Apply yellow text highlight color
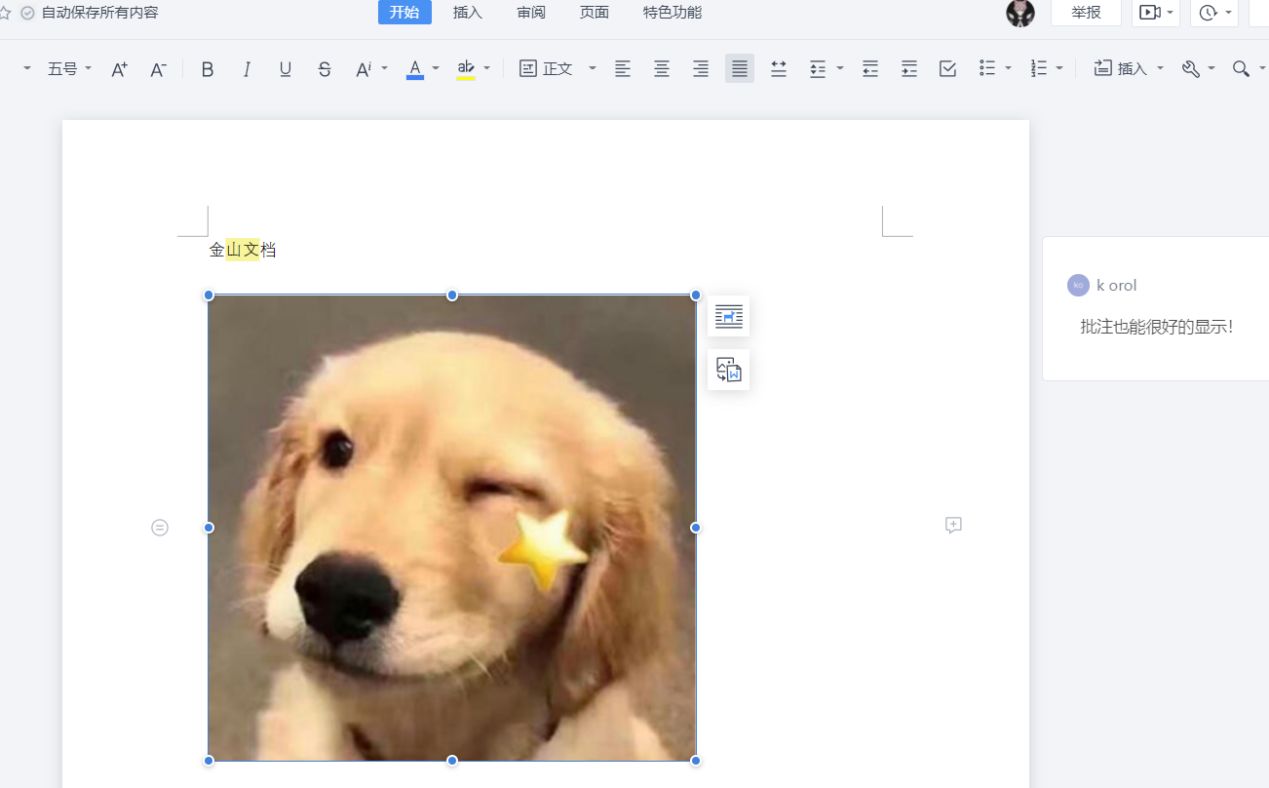 (x=465, y=69)
